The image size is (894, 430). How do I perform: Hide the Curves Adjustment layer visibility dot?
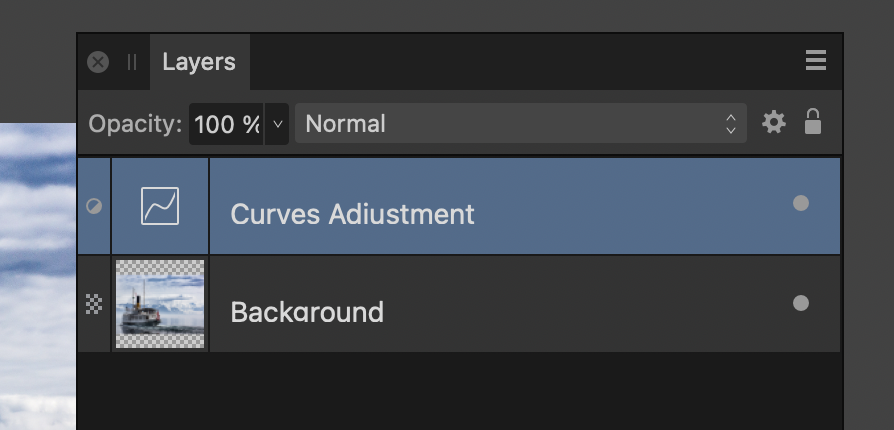(800, 203)
